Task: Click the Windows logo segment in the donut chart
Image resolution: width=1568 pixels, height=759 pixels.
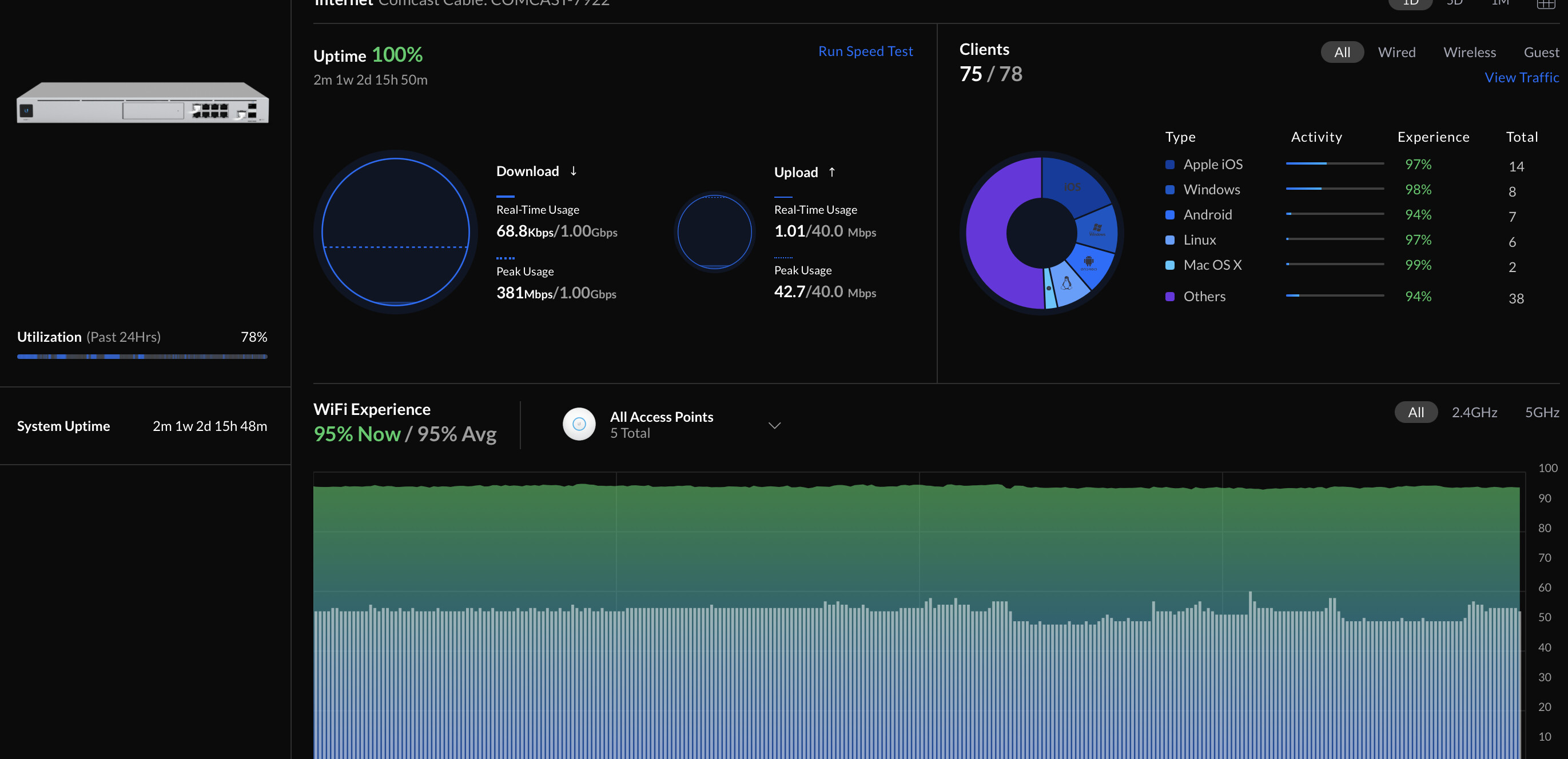Action: (x=1097, y=229)
